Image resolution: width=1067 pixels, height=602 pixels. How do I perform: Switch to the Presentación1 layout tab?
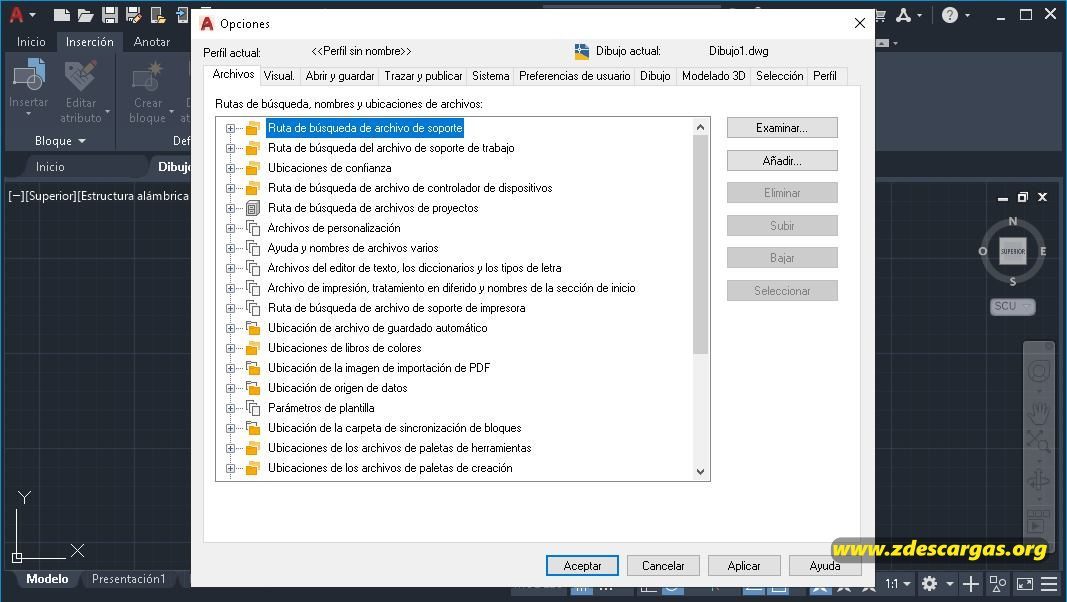point(129,579)
